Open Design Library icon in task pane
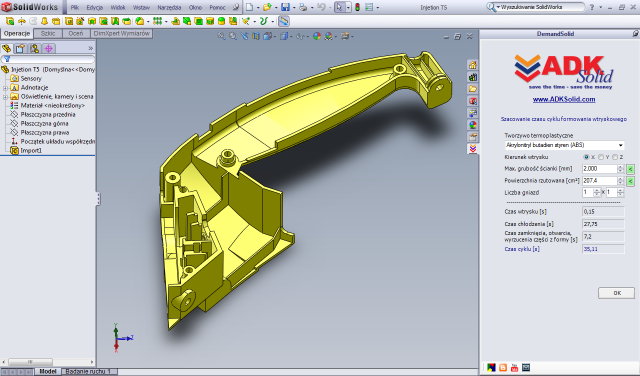Image resolution: width=640 pixels, height=376 pixels. click(473, 77)
